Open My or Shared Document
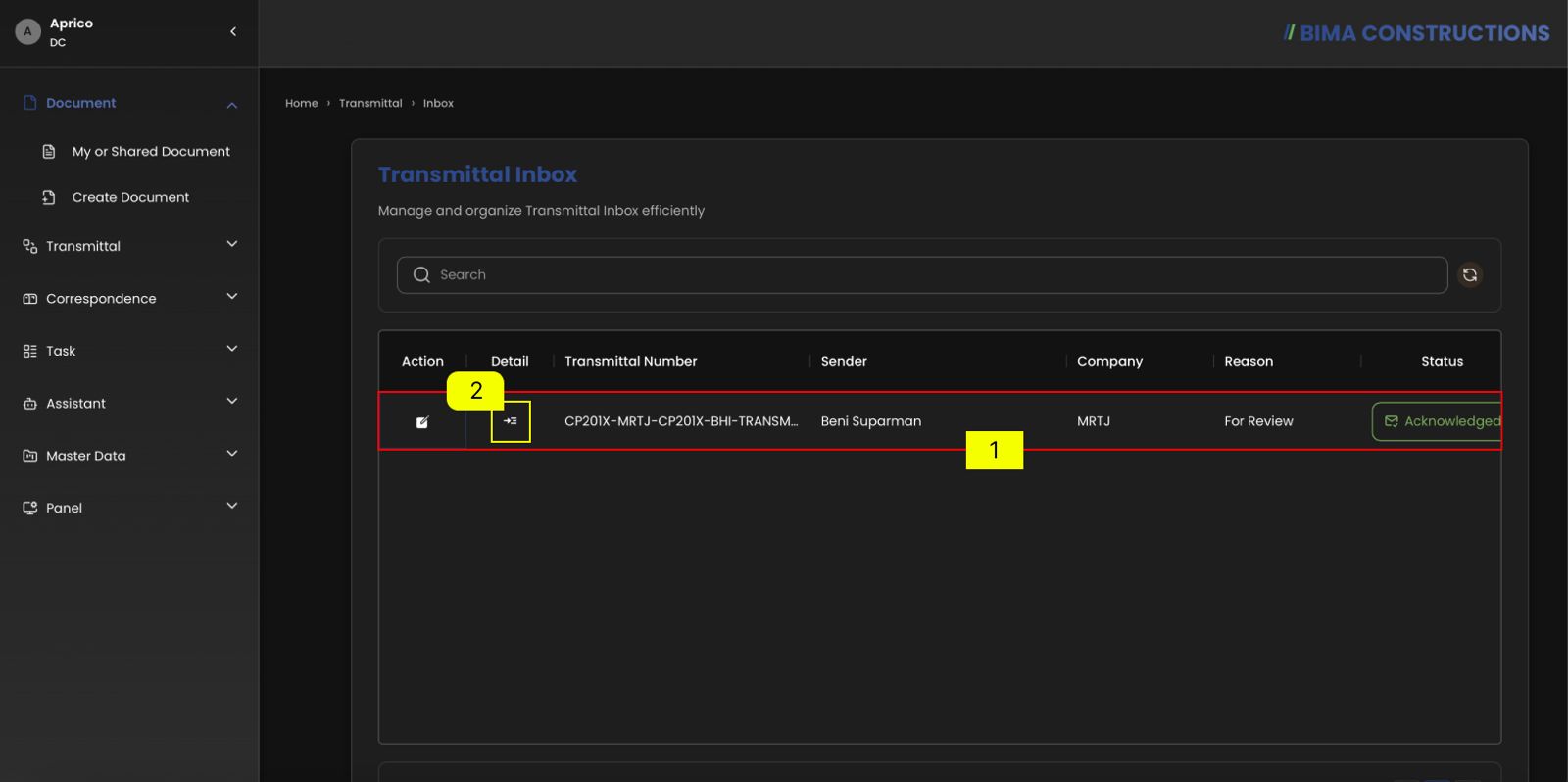1568x782 pixels. click(x=151, y=151)
